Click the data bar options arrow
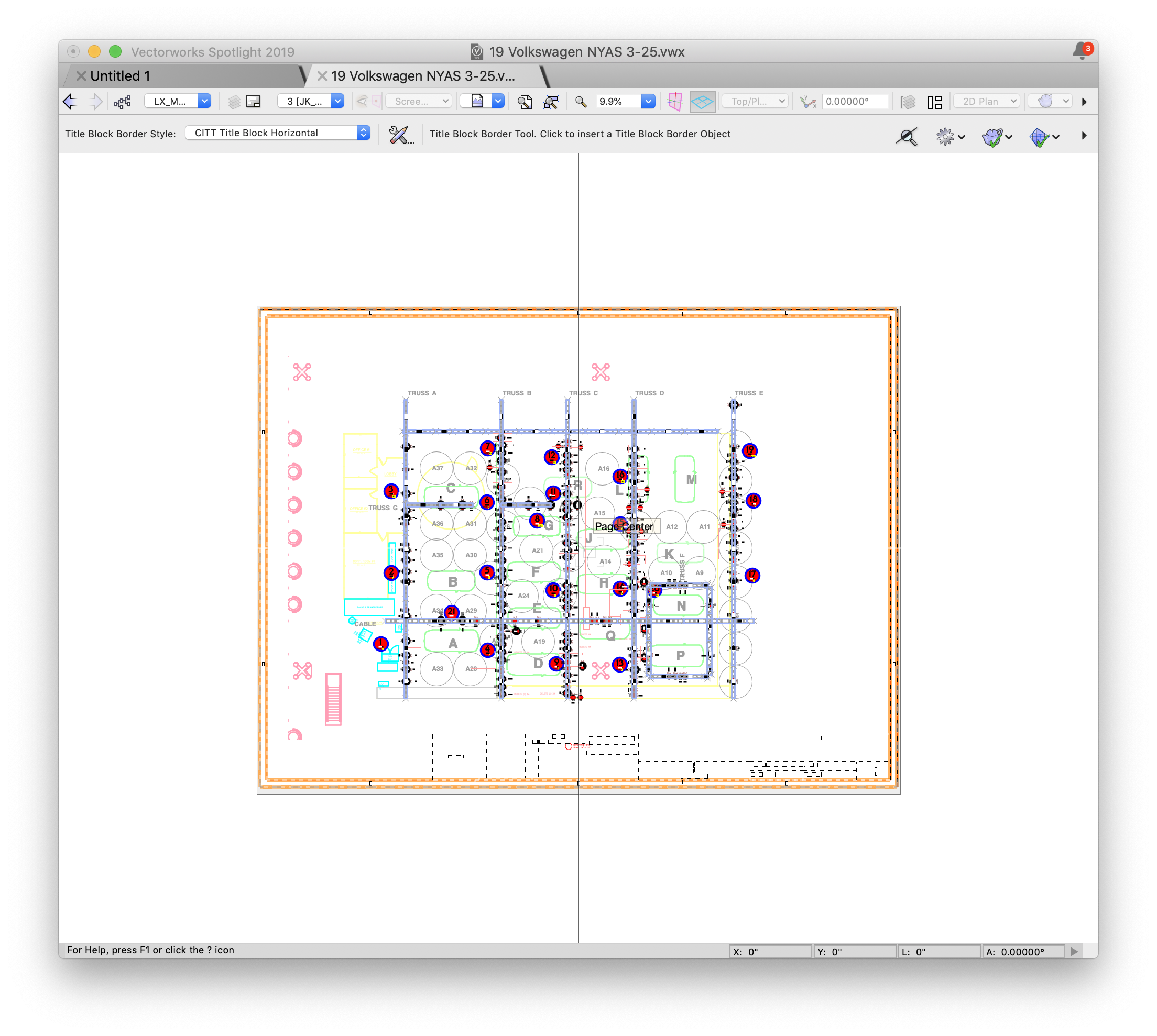 [1074, 951]
